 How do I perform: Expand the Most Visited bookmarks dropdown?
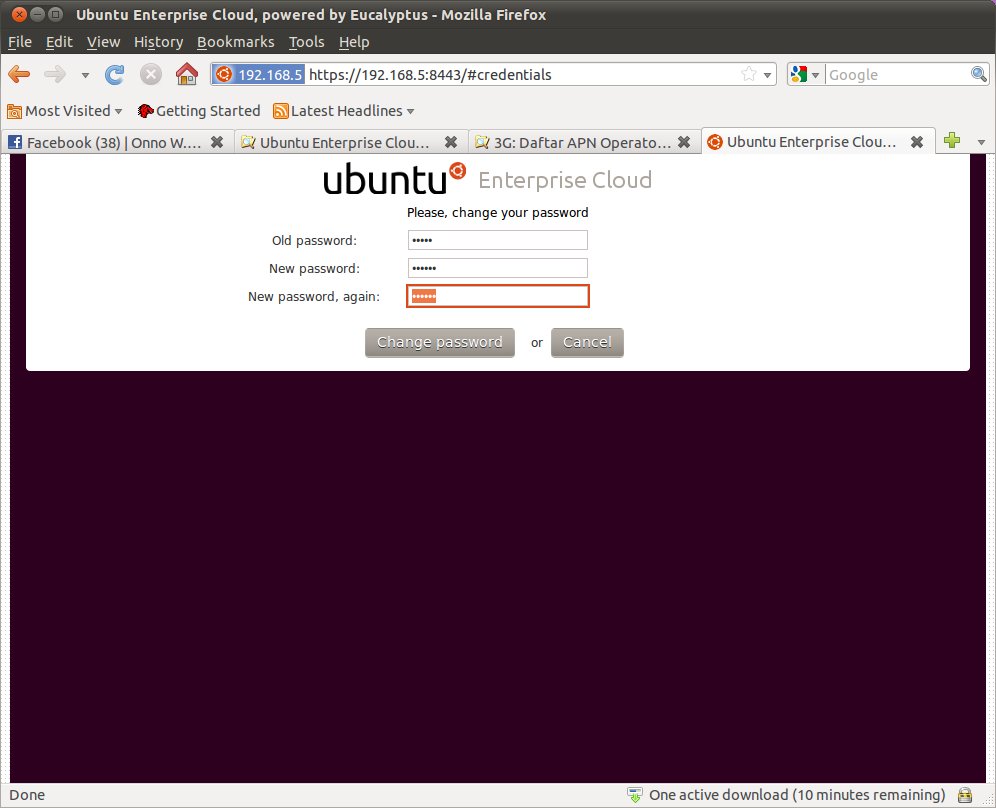(x=118, y=111)
